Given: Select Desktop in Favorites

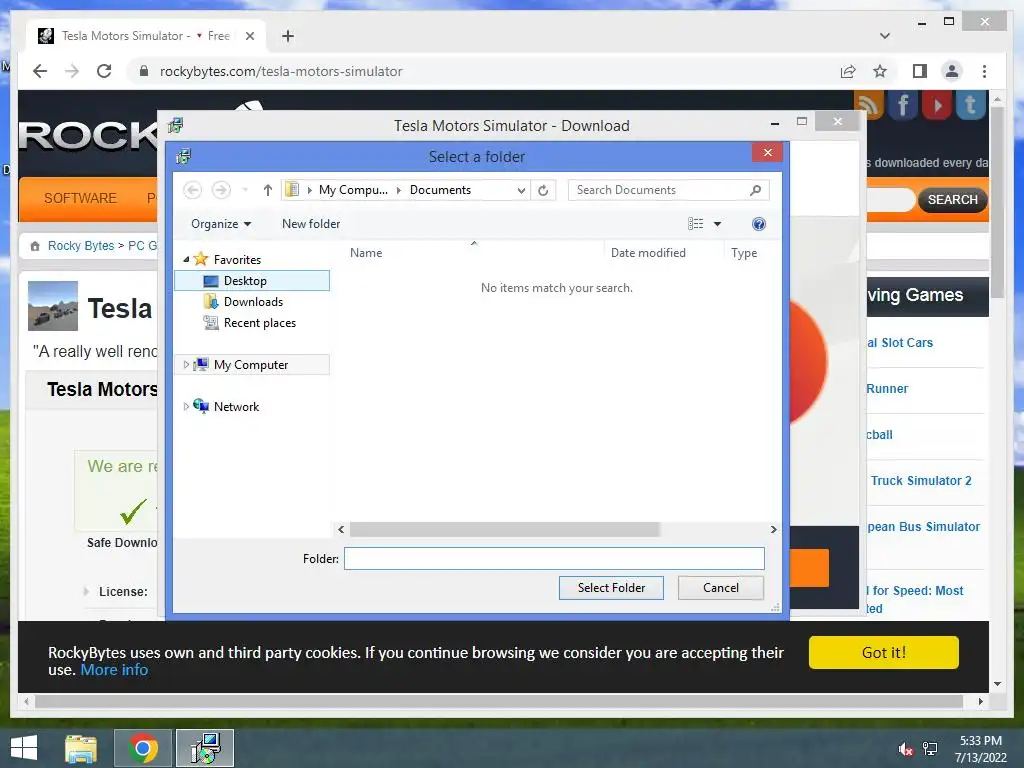Looking at the screenshot, I should [252, 281].
